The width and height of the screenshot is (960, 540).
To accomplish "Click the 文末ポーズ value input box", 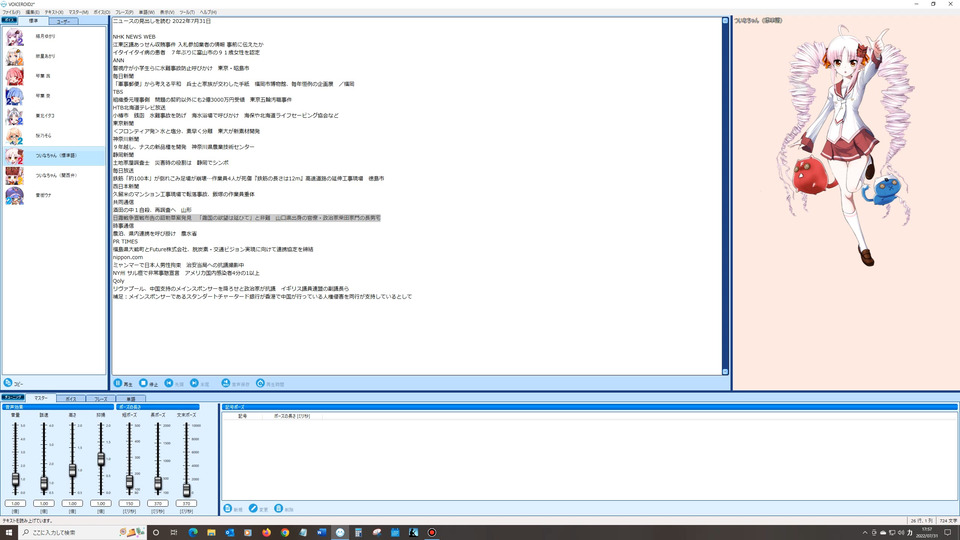I will 187,503.
